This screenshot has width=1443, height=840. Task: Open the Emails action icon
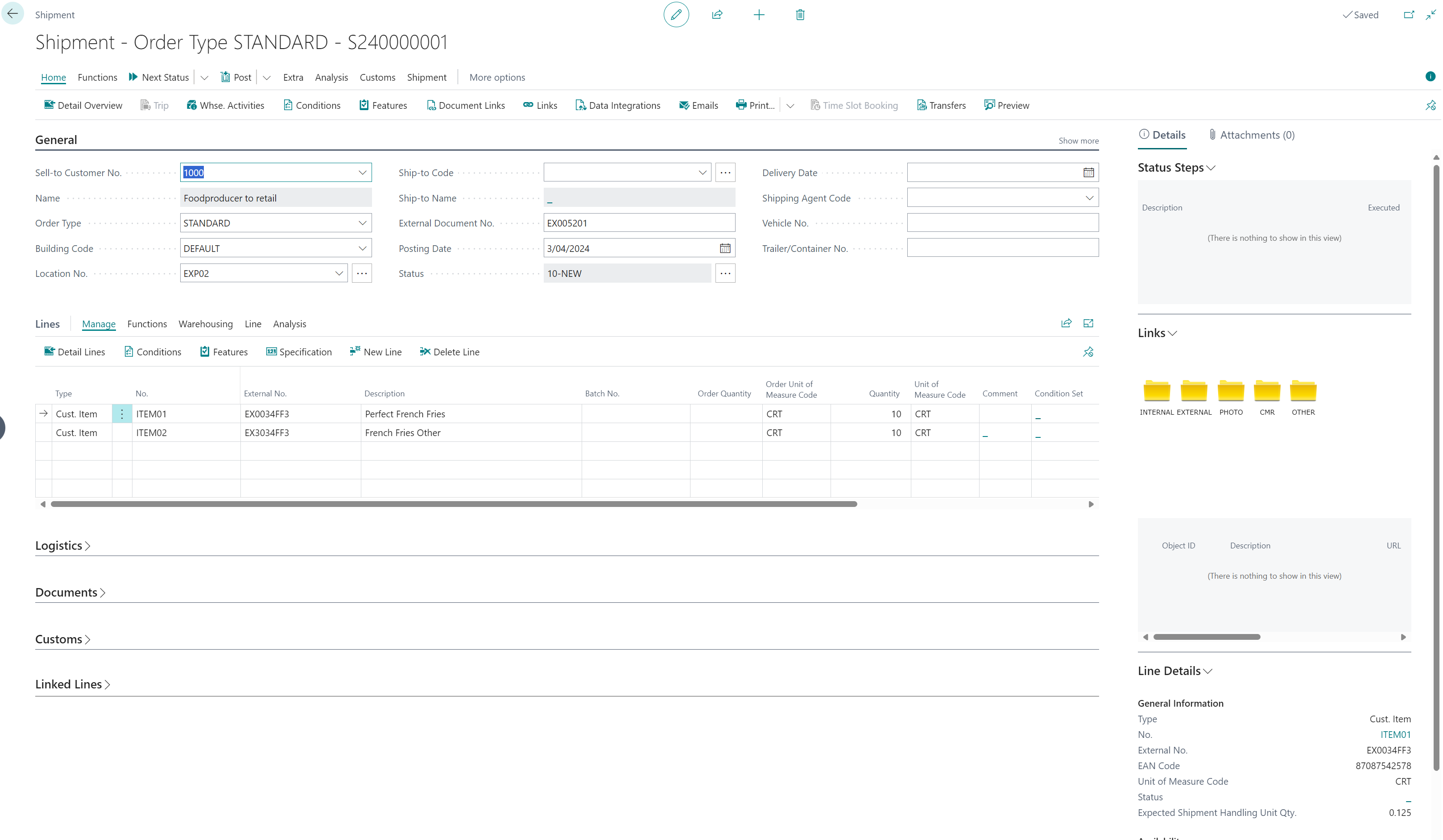(x=698, y=105)
